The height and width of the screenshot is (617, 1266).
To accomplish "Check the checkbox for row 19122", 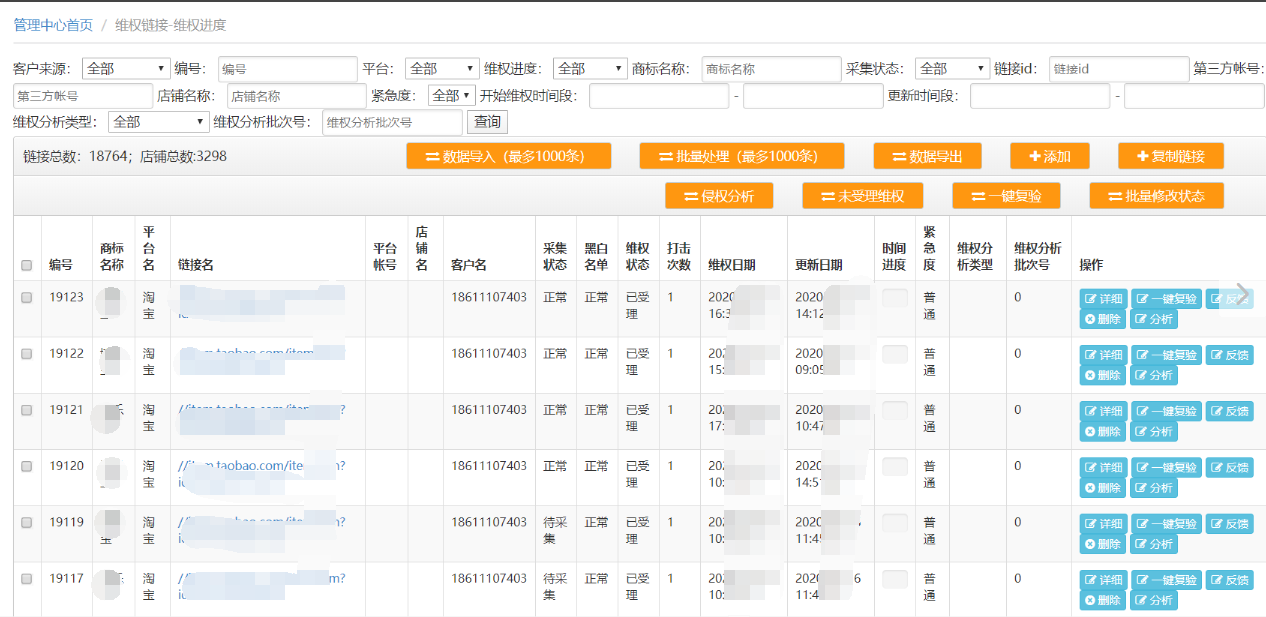I will click(x=27, y=353).
